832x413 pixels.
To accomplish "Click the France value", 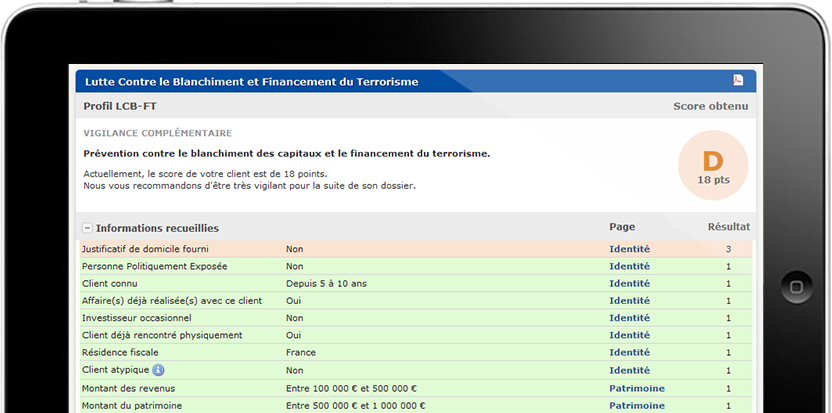I will (301, 352).
